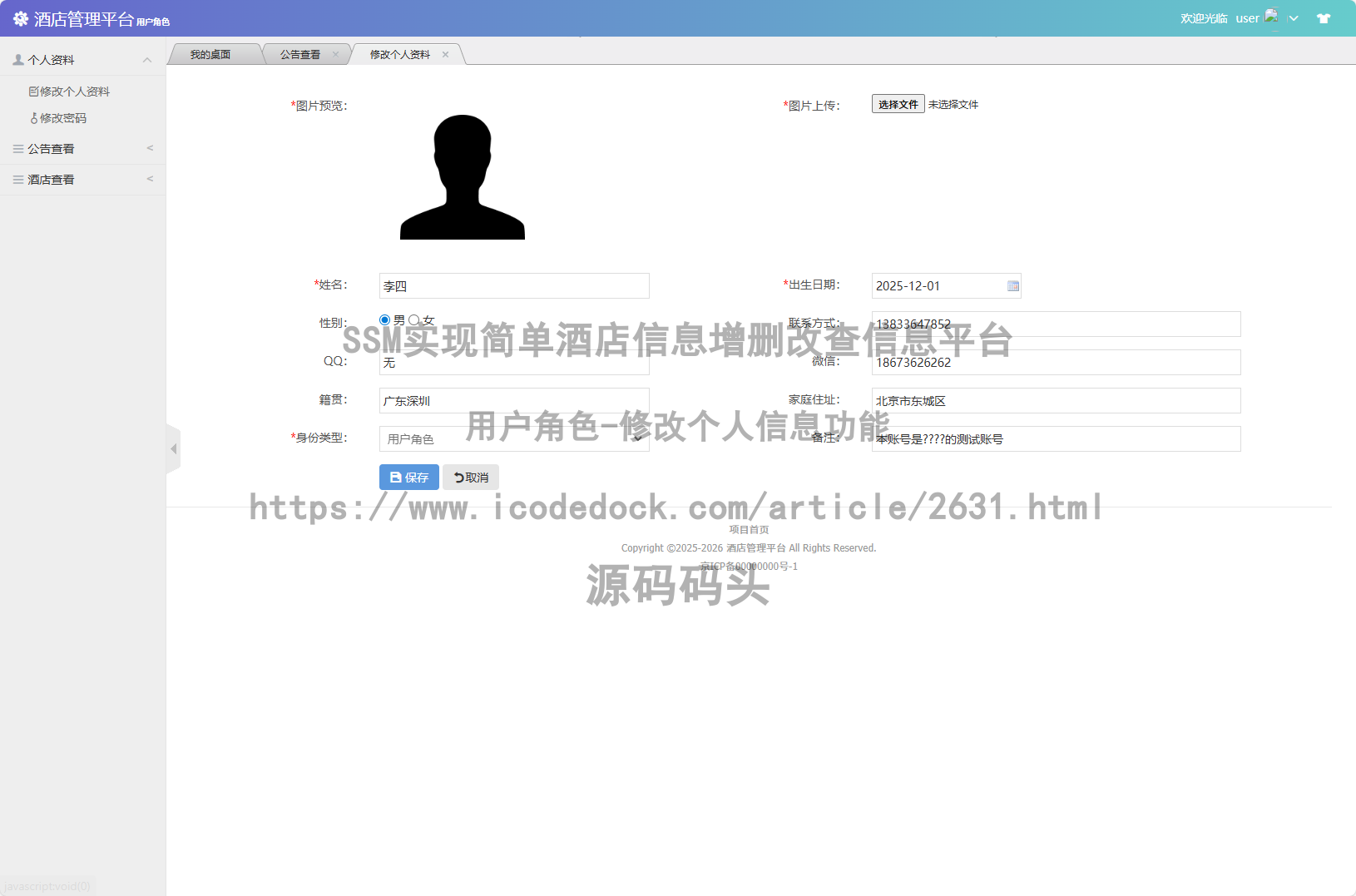Click the 选择文件 upload button
Screen dimensions: 1356x896
(x=898, y=104)
